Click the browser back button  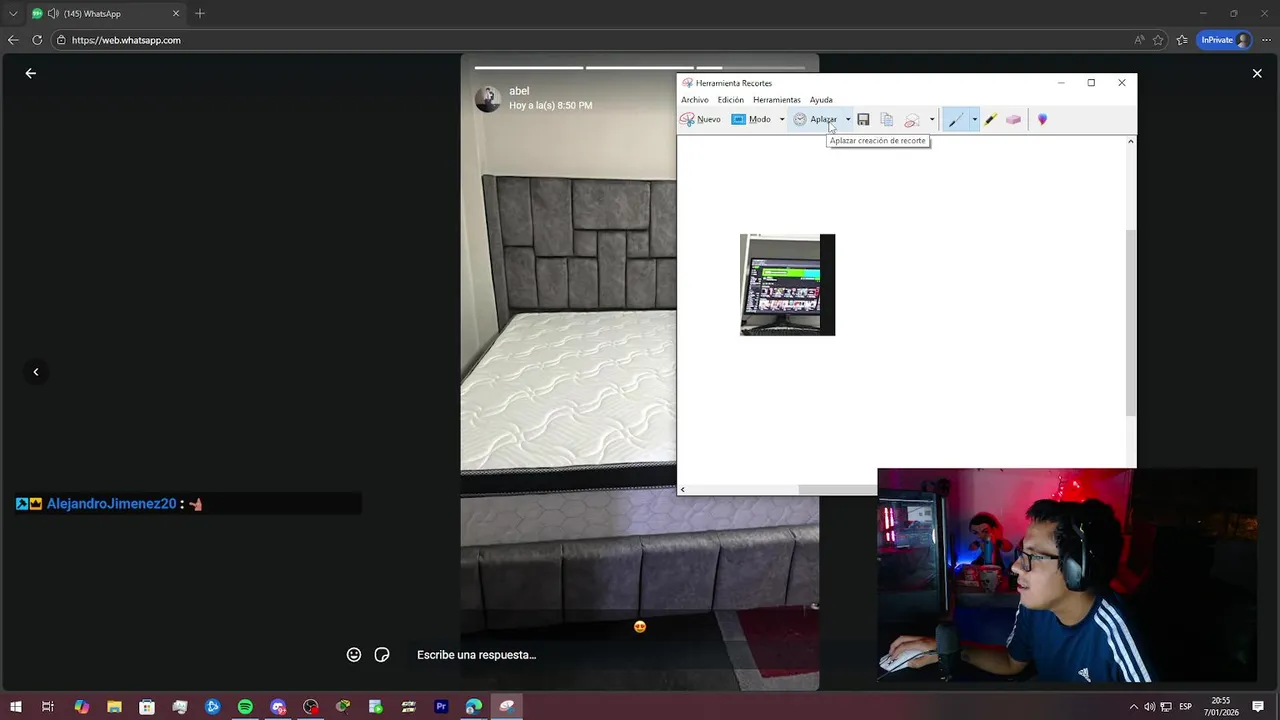(13, 40)
